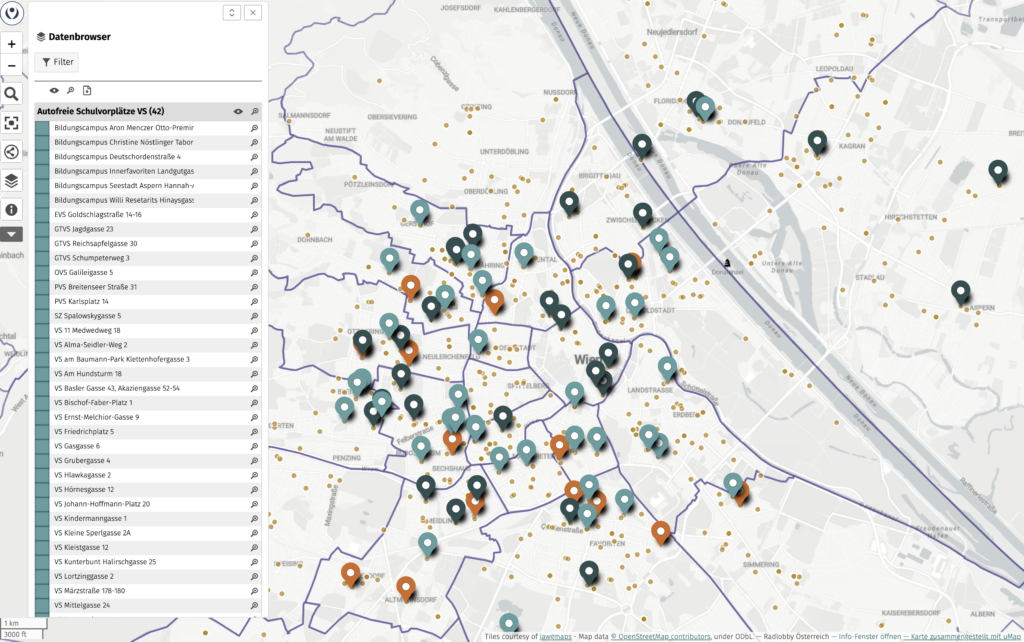This screenshot has height=642, width=1024.
Task: Toggle visibility of all layers in Datenbrowser toolbar
Action: 54,91
